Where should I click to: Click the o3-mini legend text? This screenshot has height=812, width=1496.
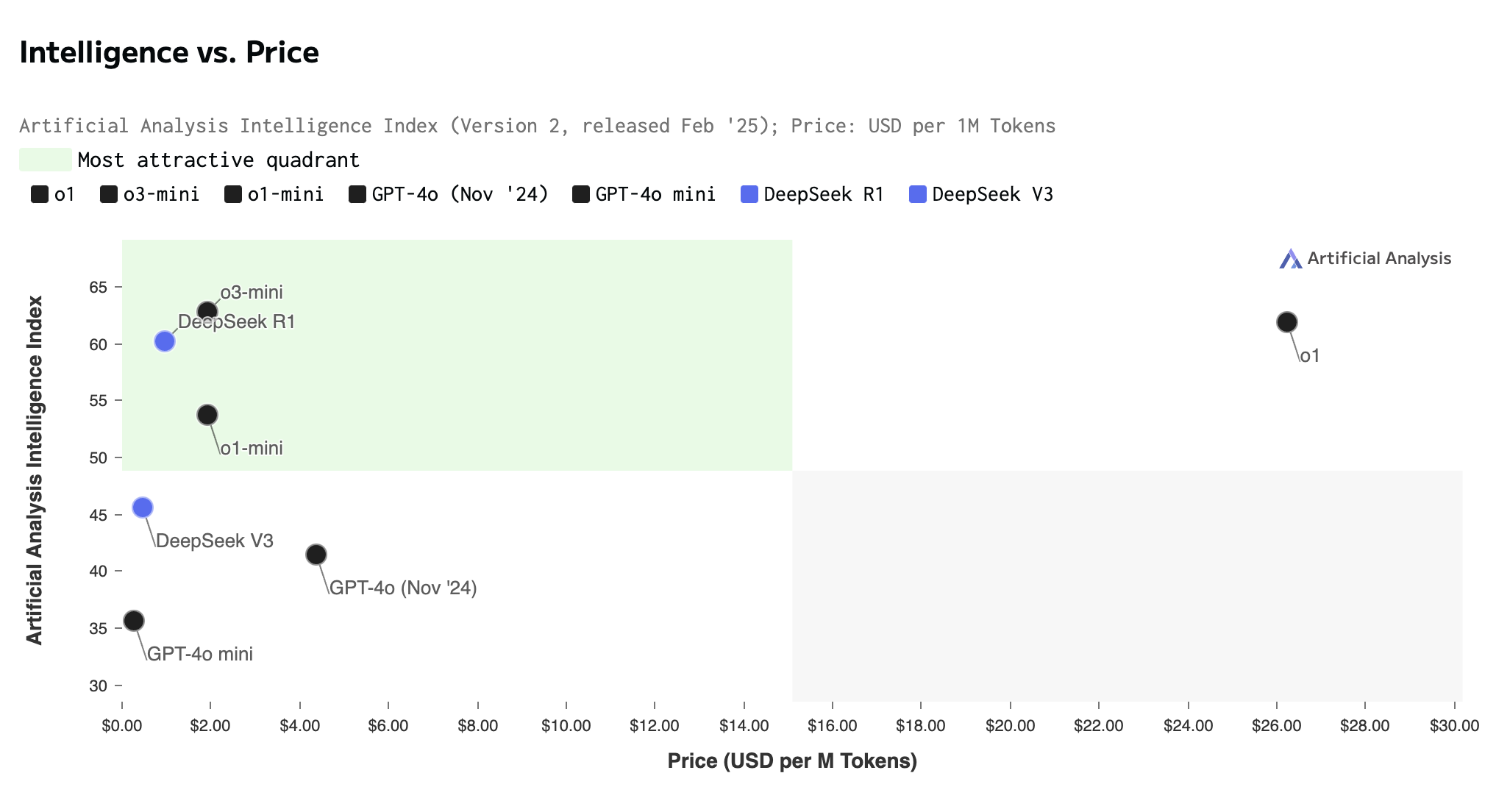pyautogui.click(x=162, y=195)
